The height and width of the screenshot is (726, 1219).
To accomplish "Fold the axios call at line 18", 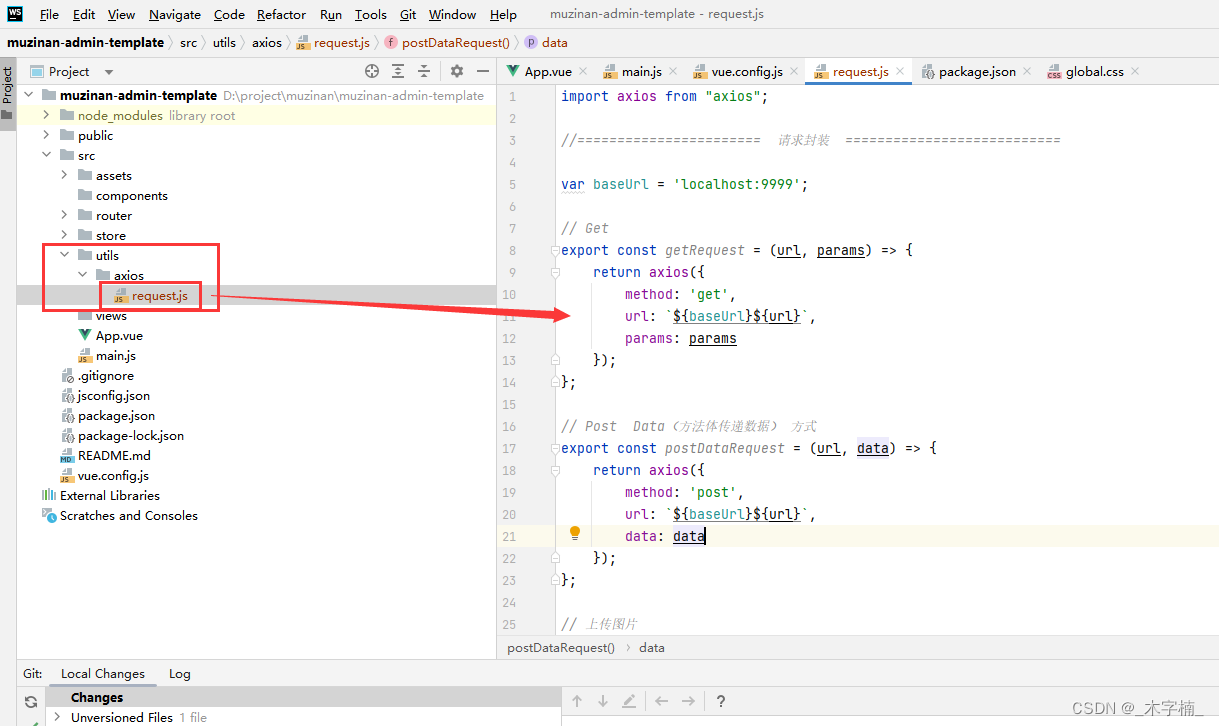I will pyautogui.click(x=555, y=470).
